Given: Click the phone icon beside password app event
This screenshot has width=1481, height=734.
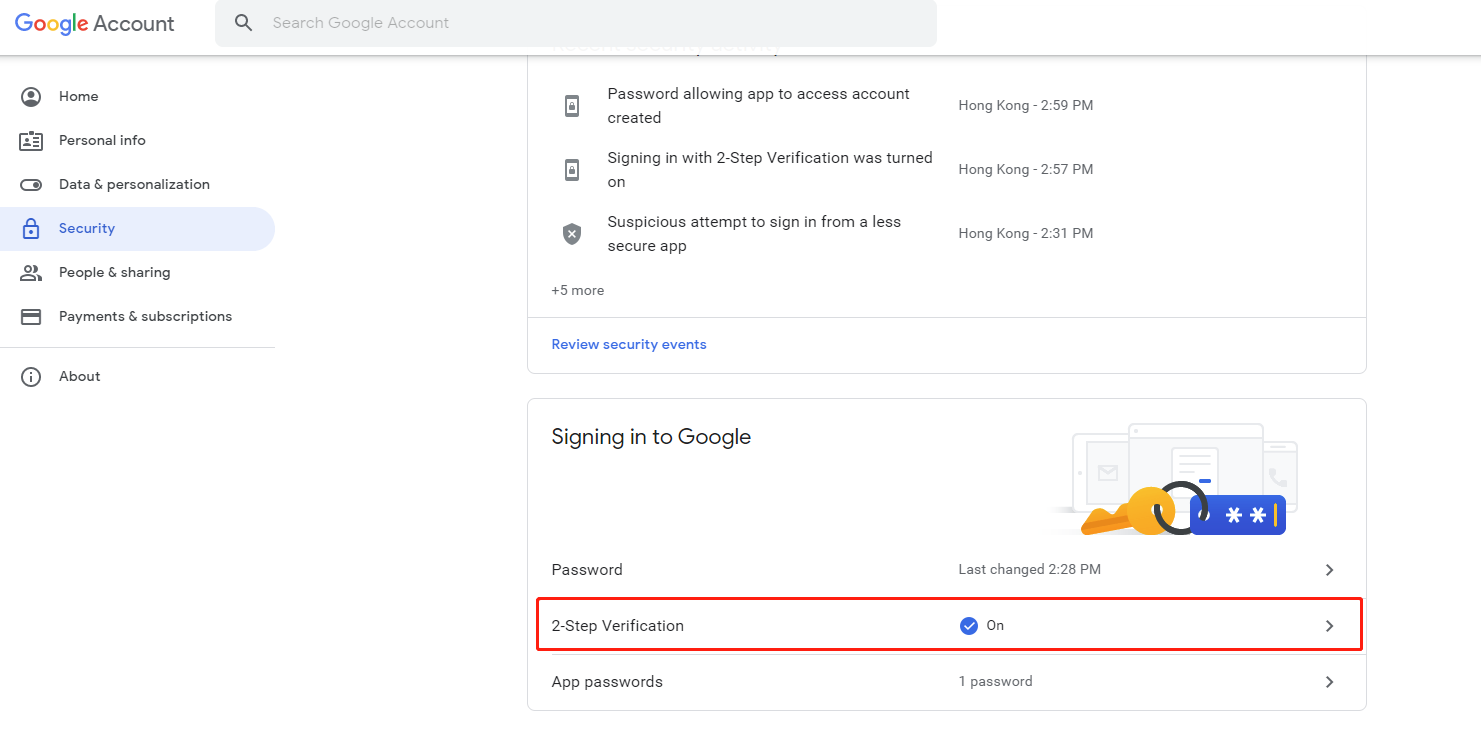Looking at the screenshot, I should [x=571, y=105].
